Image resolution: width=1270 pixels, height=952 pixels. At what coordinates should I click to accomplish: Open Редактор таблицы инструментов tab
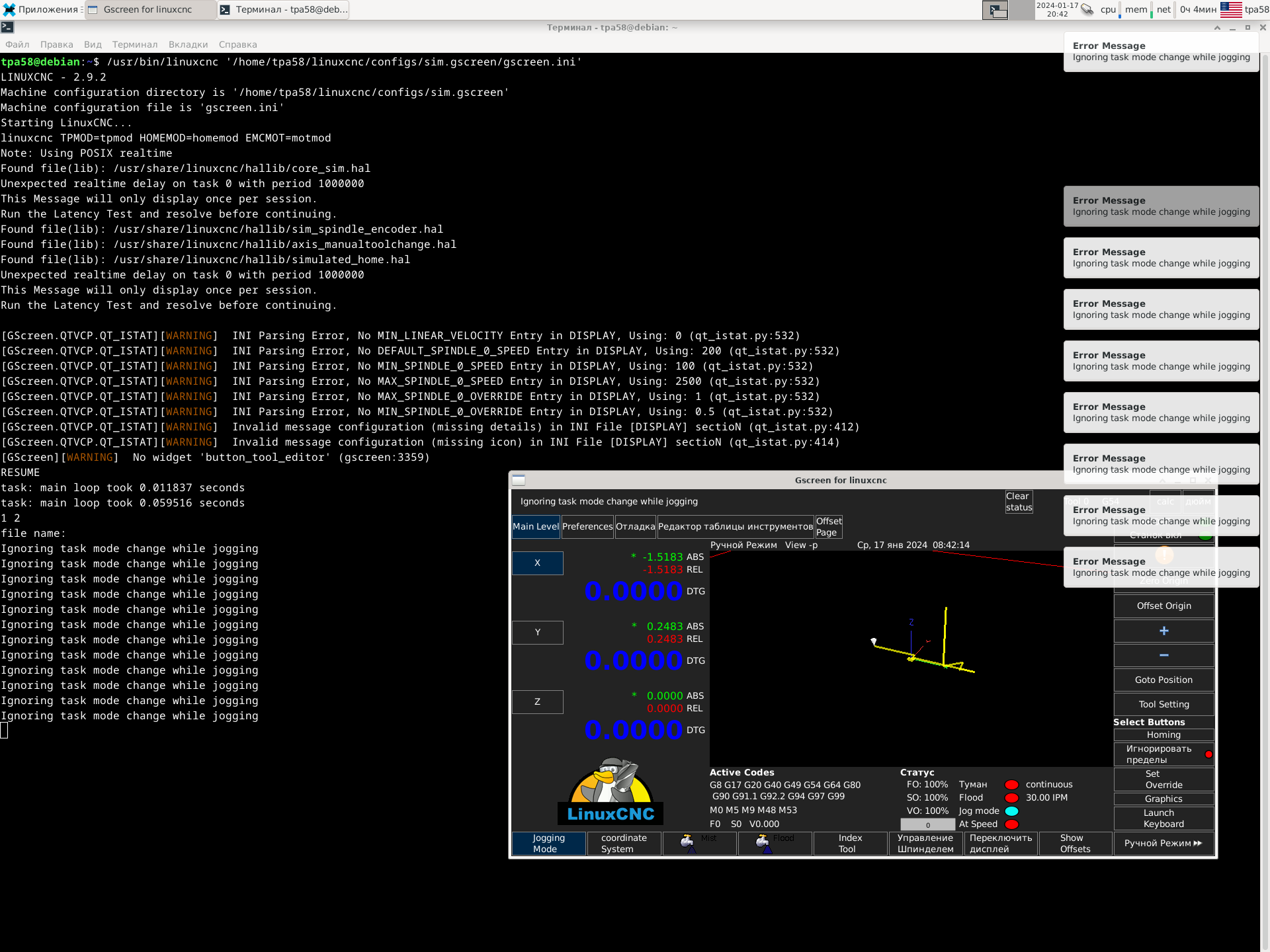click(736, 526)
